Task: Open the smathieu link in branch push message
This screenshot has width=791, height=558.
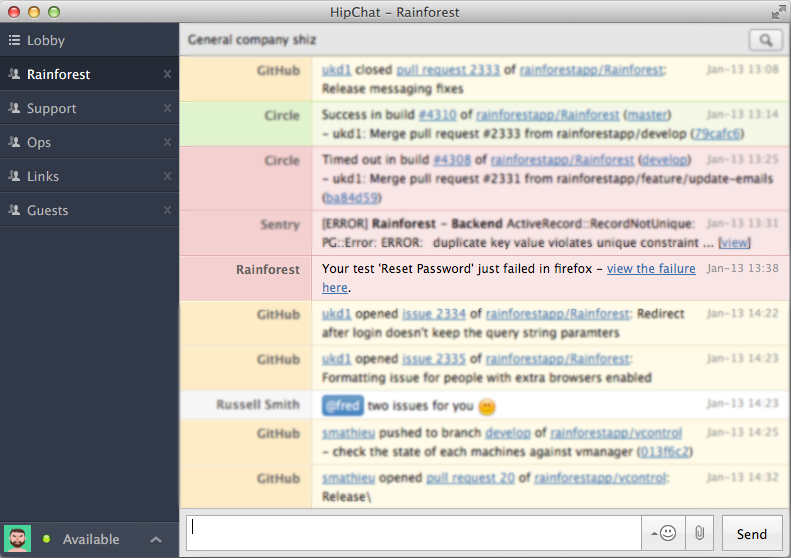Action: 349,433
